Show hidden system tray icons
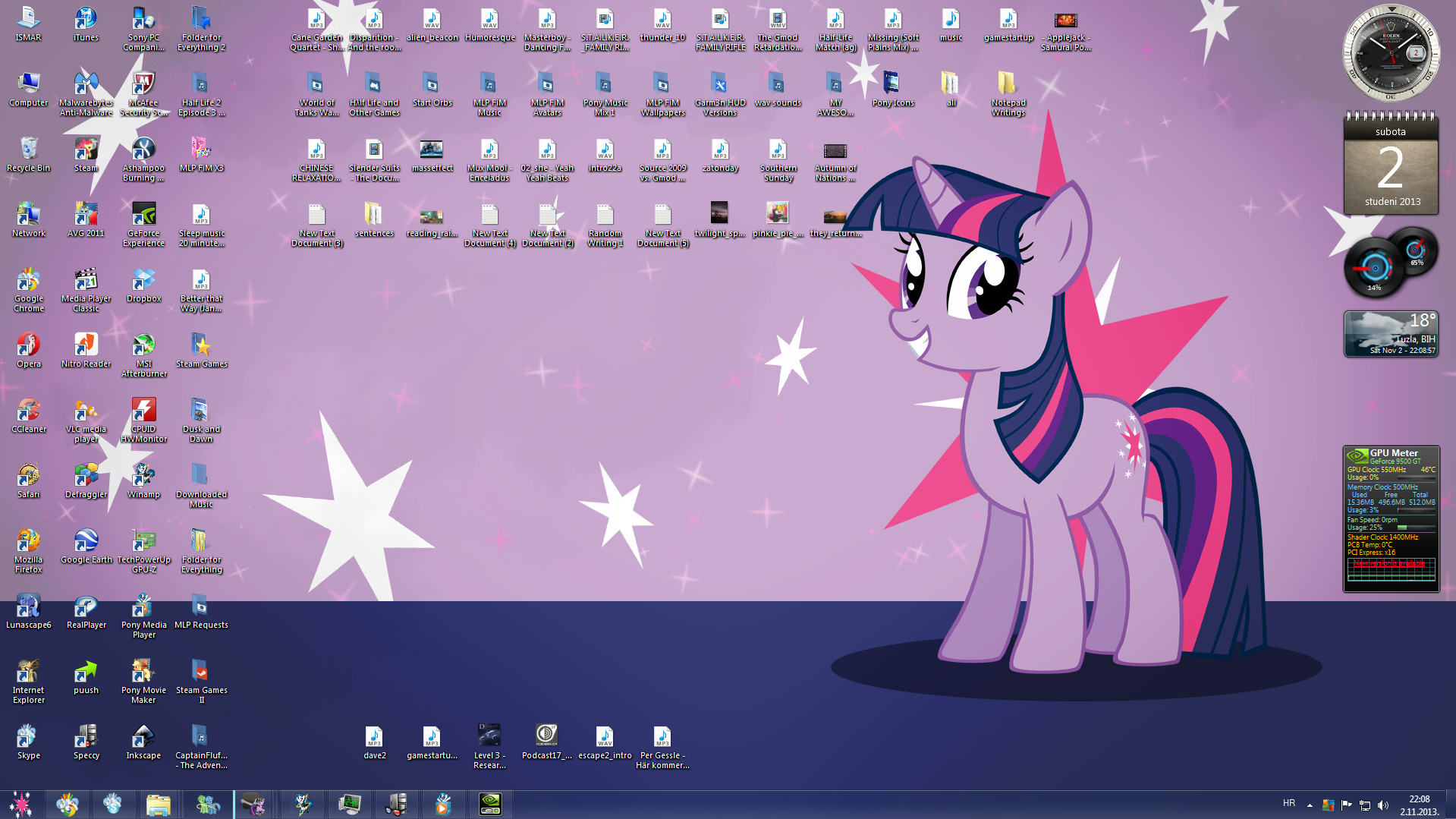 1310,805
